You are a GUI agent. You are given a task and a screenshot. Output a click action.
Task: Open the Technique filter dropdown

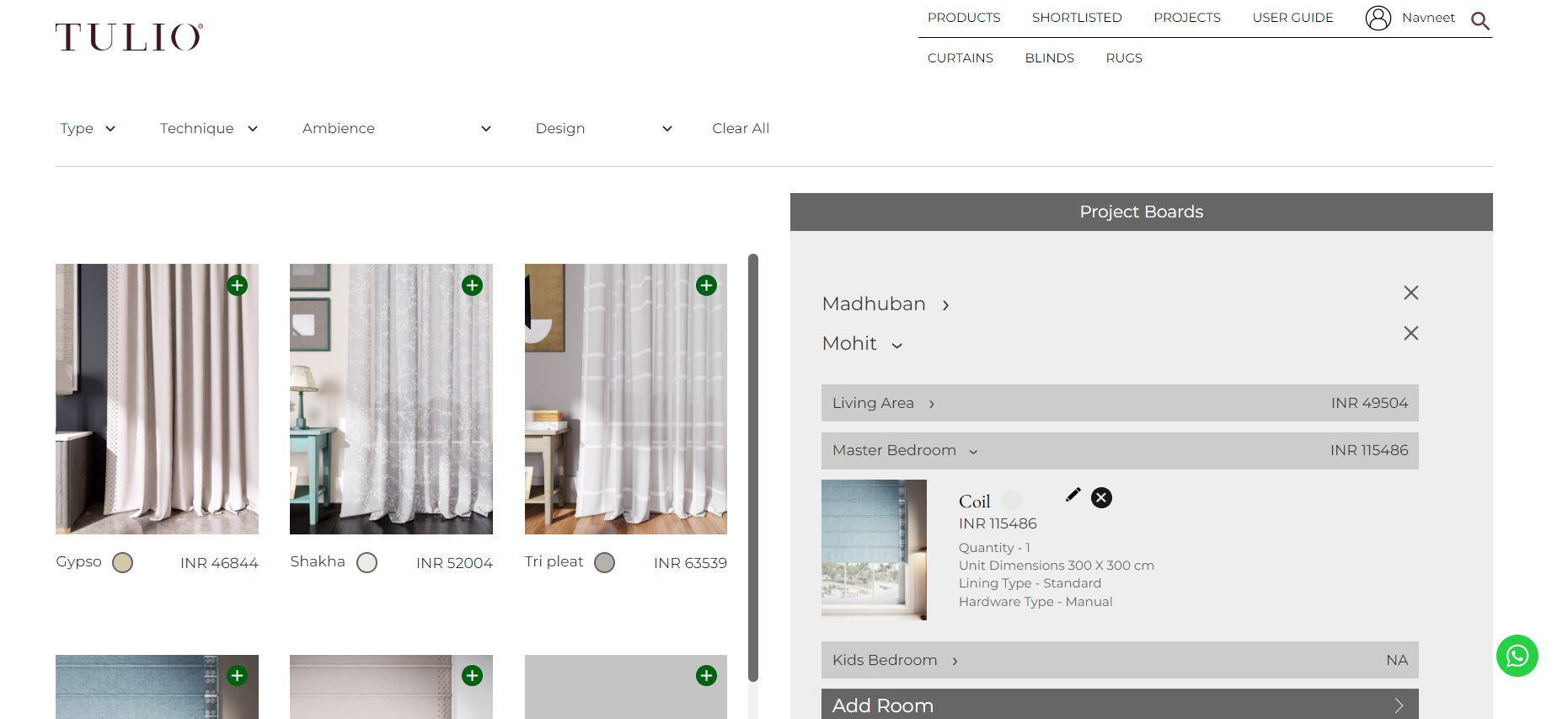coord(209,128)
